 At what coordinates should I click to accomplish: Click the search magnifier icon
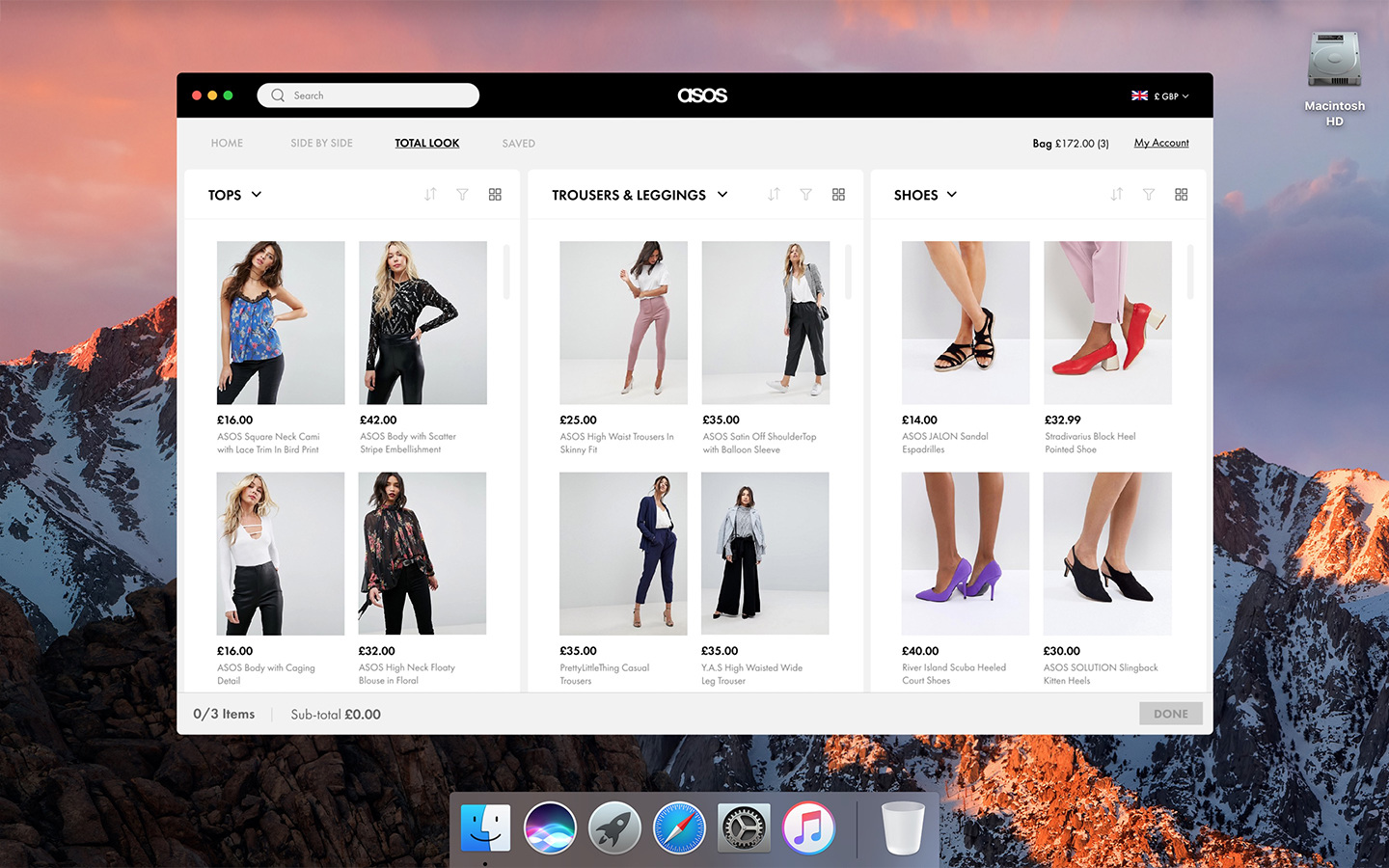click(277, 95)
